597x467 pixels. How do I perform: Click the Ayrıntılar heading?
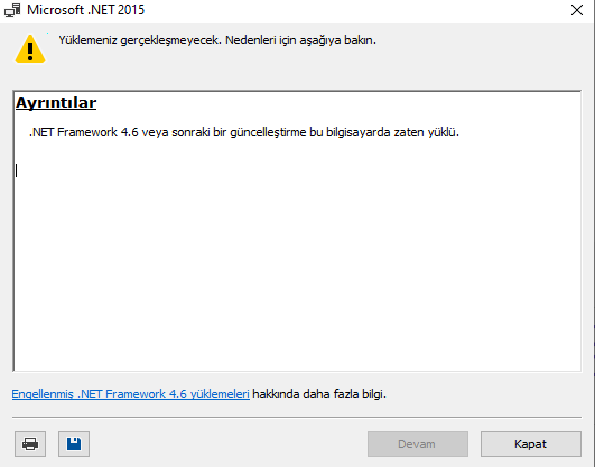[x=56, y=103]
